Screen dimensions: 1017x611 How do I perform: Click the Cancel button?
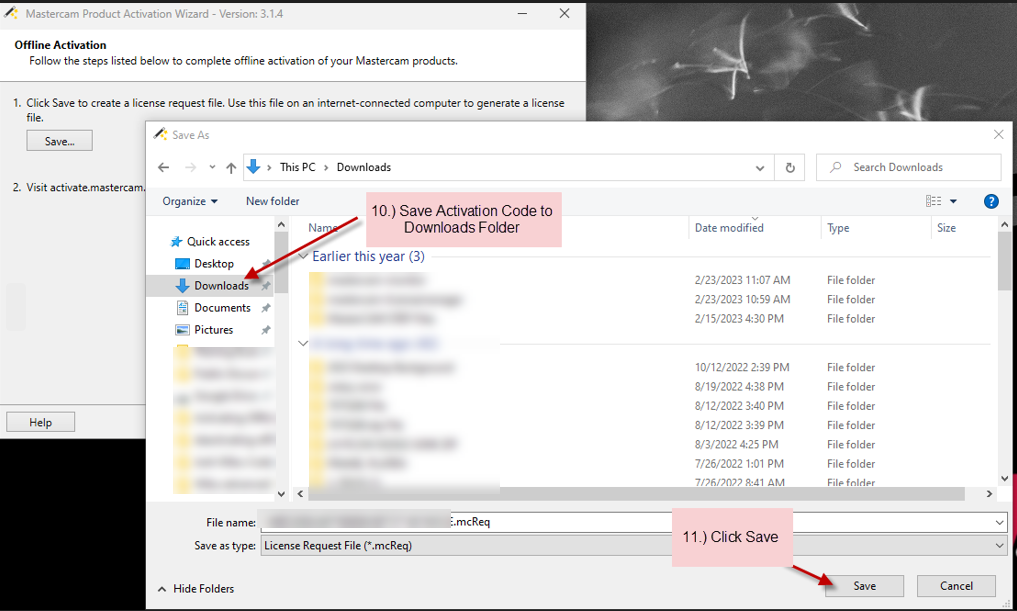(x=956, y=586)
